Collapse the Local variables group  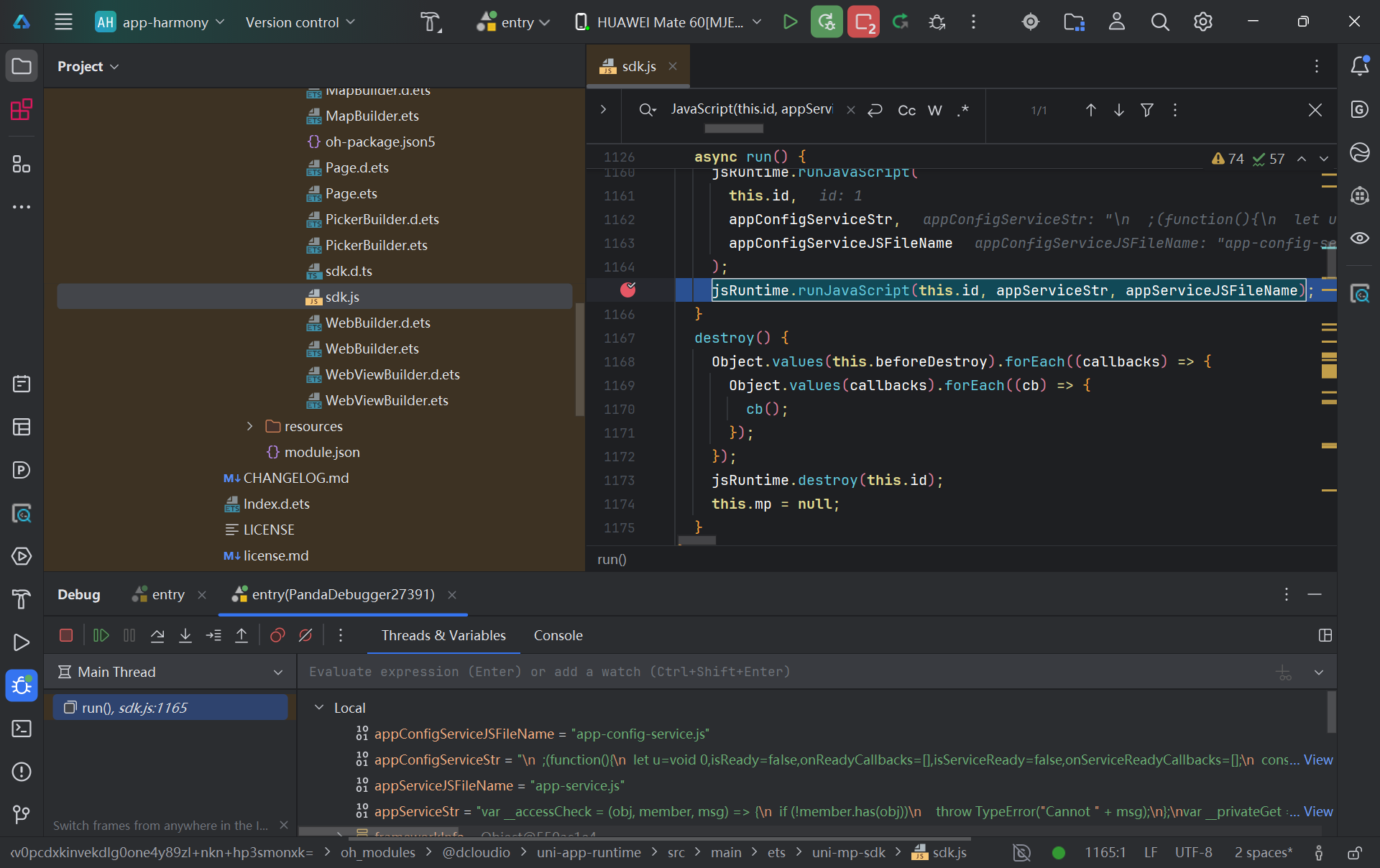(319, 708)
